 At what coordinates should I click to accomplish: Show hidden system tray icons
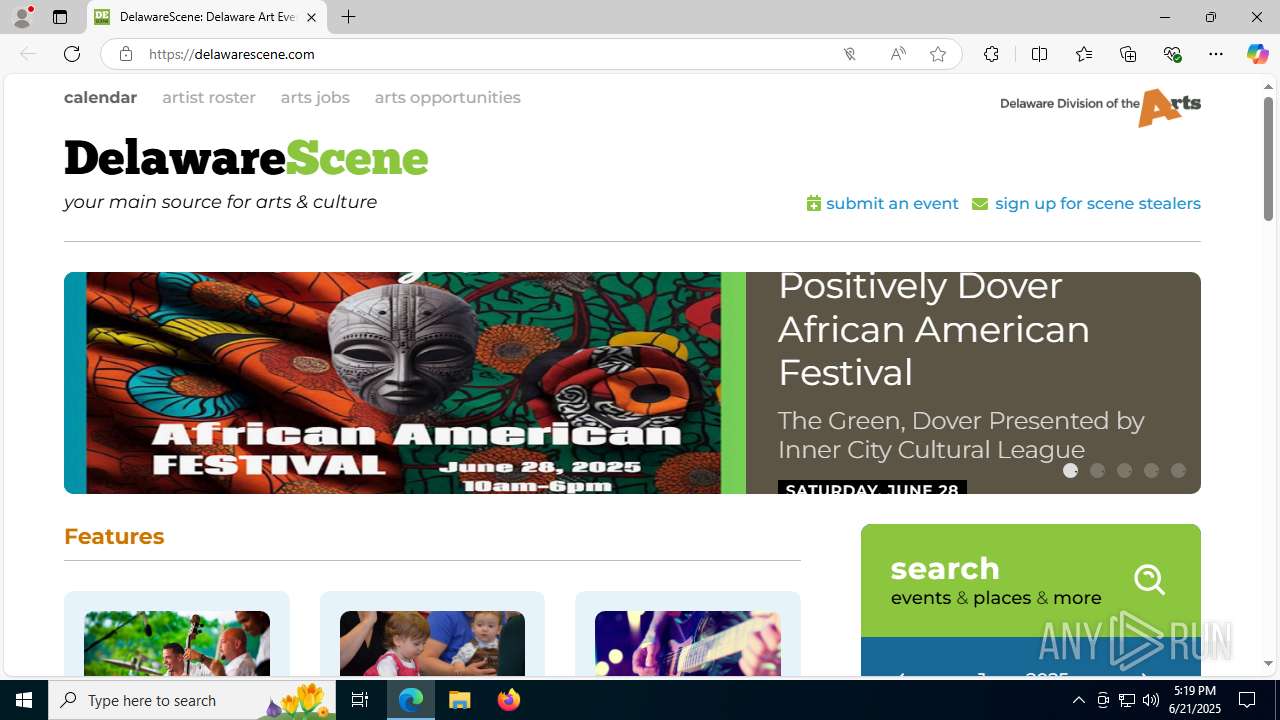(x=1078, y=700)
